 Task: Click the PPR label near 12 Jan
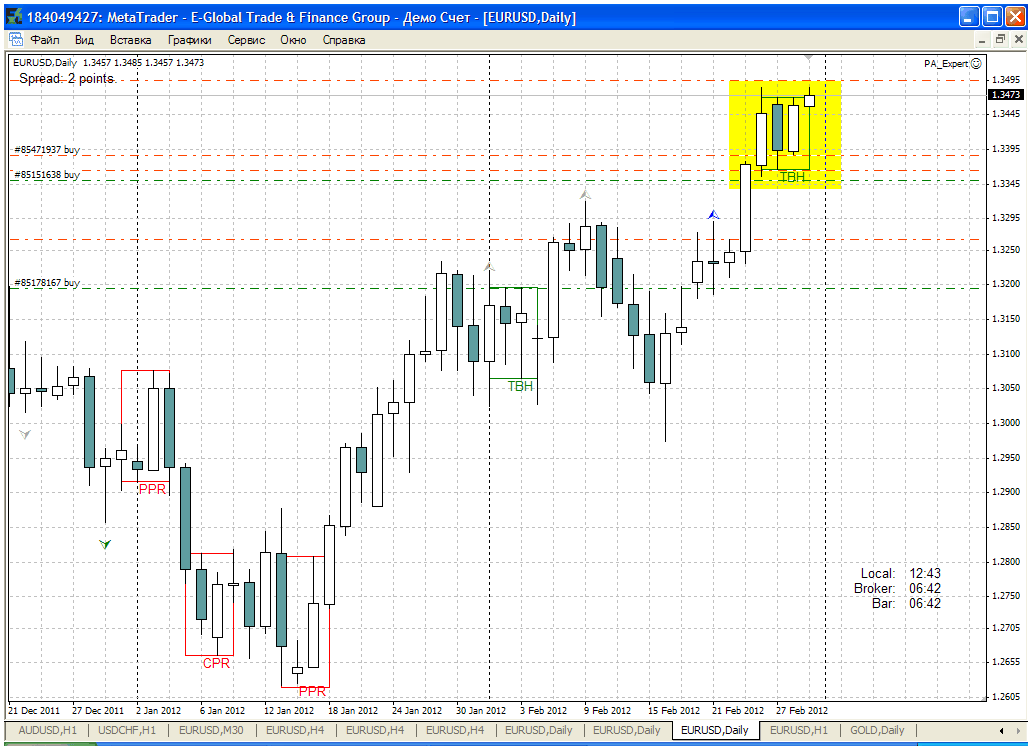(312, 691)
